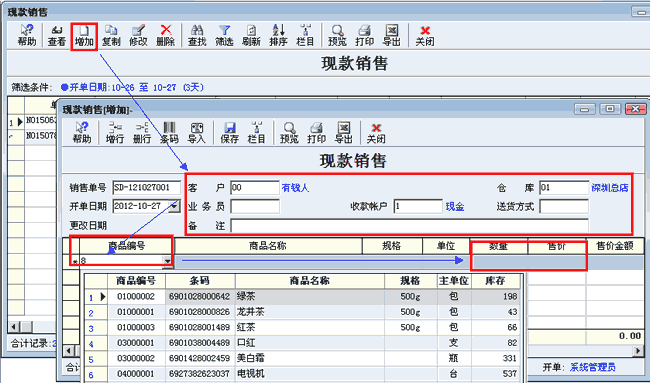This screenshot has width=650, height=383.
Task: Click 关闭 red X in add dialog toolbar
Action: pos(376,133)
